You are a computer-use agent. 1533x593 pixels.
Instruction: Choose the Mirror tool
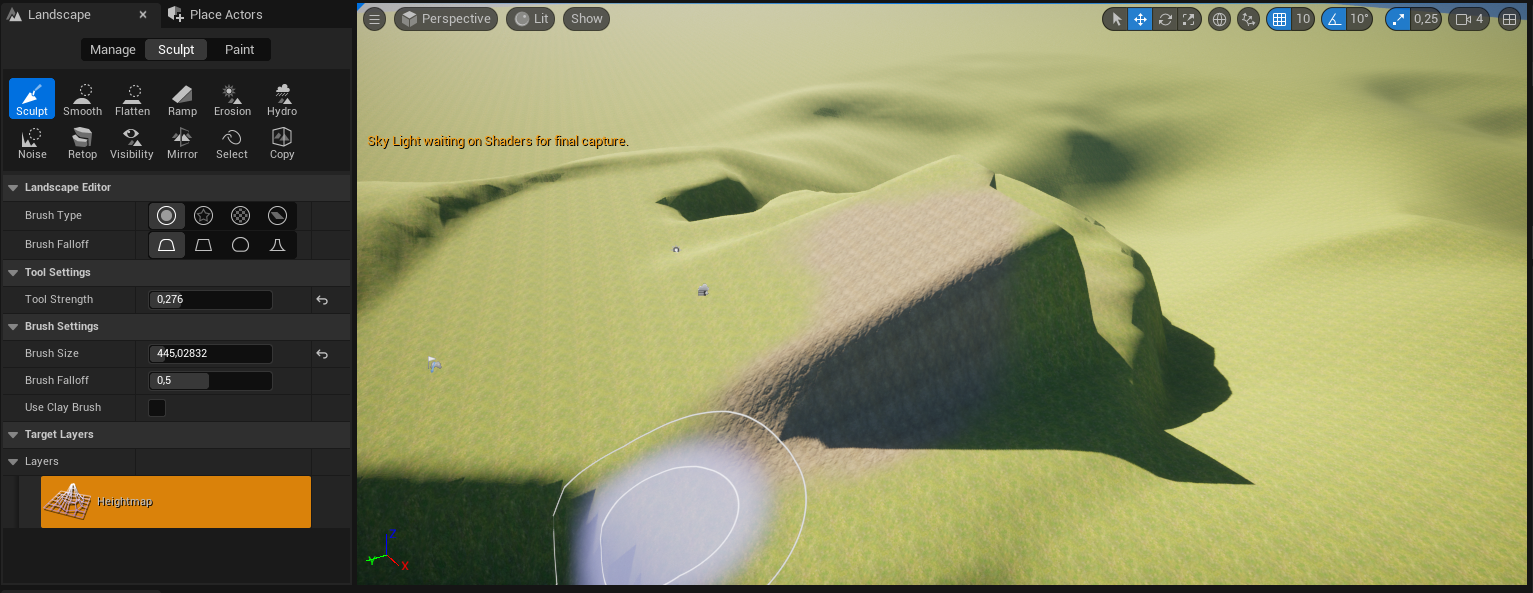pyautogui.click(x=182, y=142)
